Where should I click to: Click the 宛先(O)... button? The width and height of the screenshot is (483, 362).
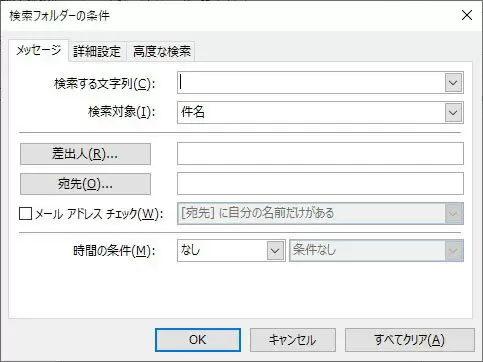pos(85,184)
